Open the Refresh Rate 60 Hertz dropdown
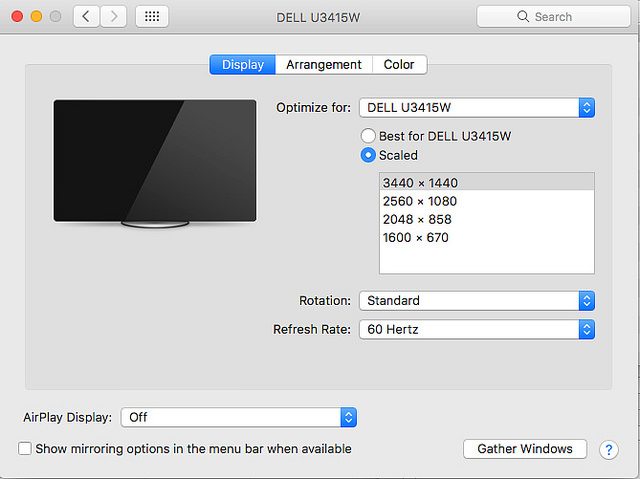 coord(477,329)
